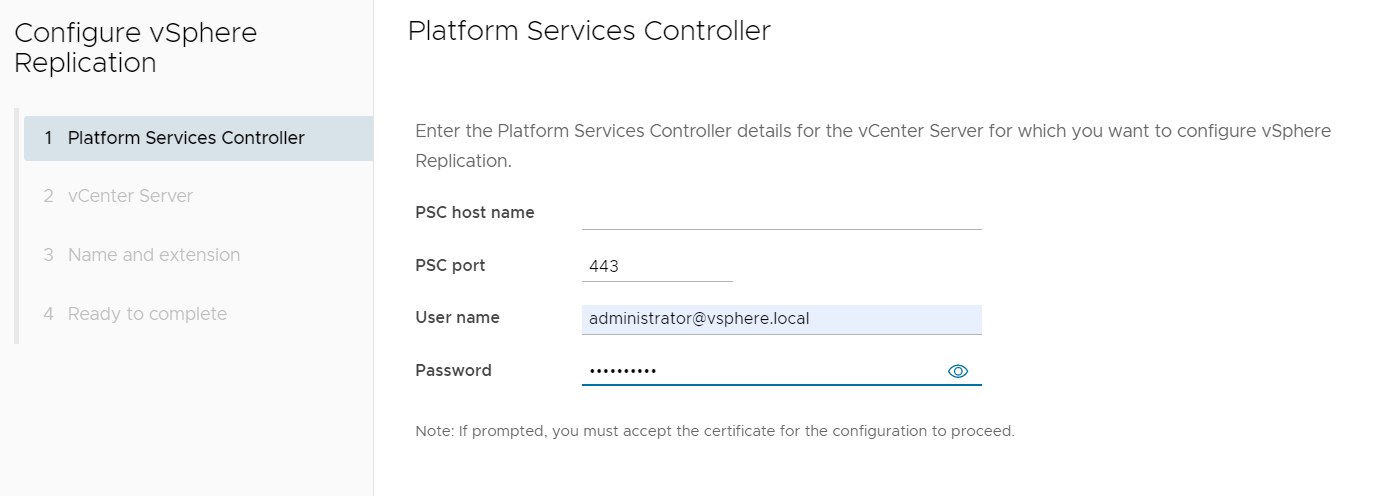Click step number 4 in the wizard list
Viewport: 1375px width, 496px height.
[48, 314]
